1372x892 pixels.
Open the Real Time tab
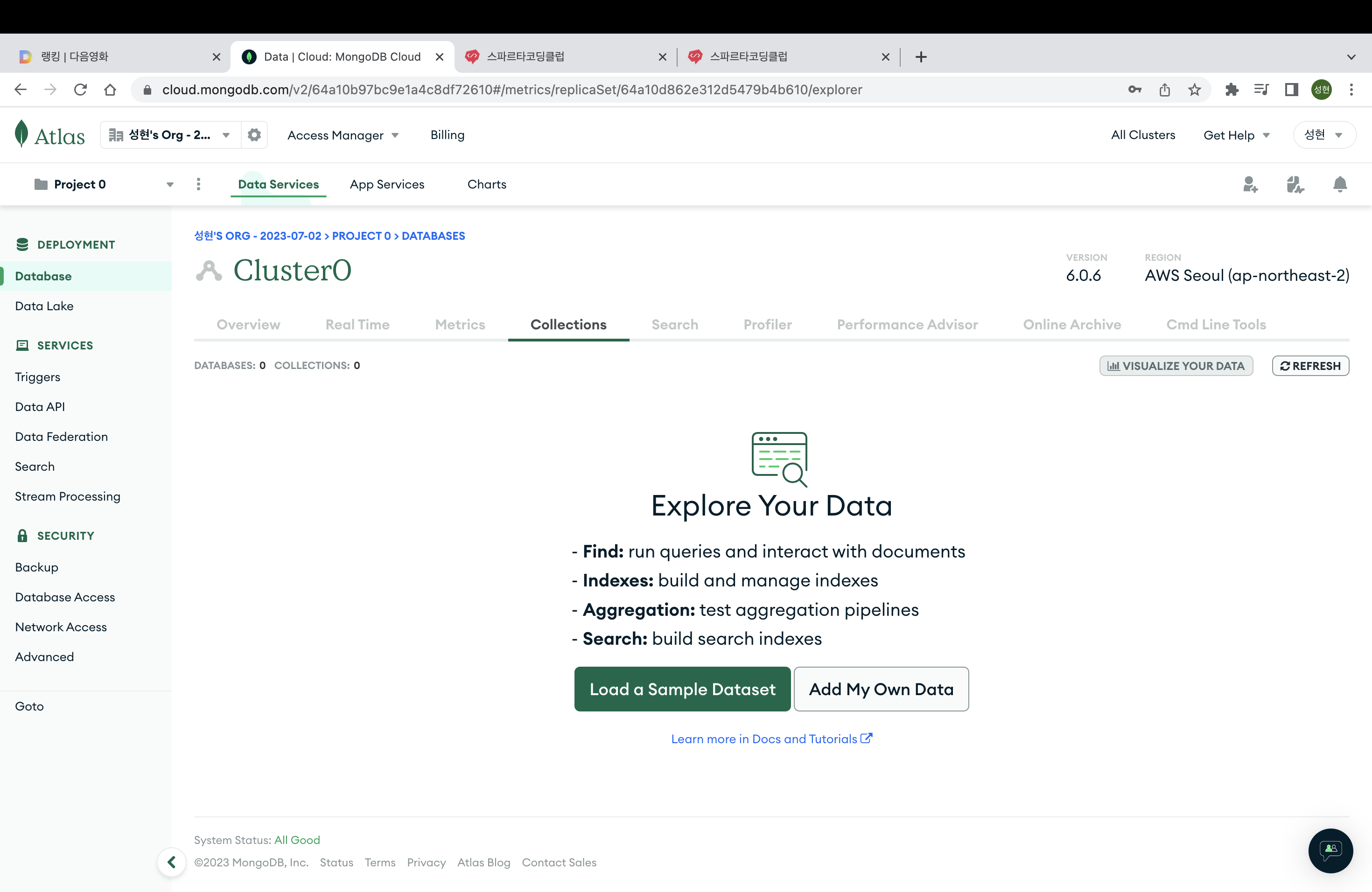coord(357,324)
